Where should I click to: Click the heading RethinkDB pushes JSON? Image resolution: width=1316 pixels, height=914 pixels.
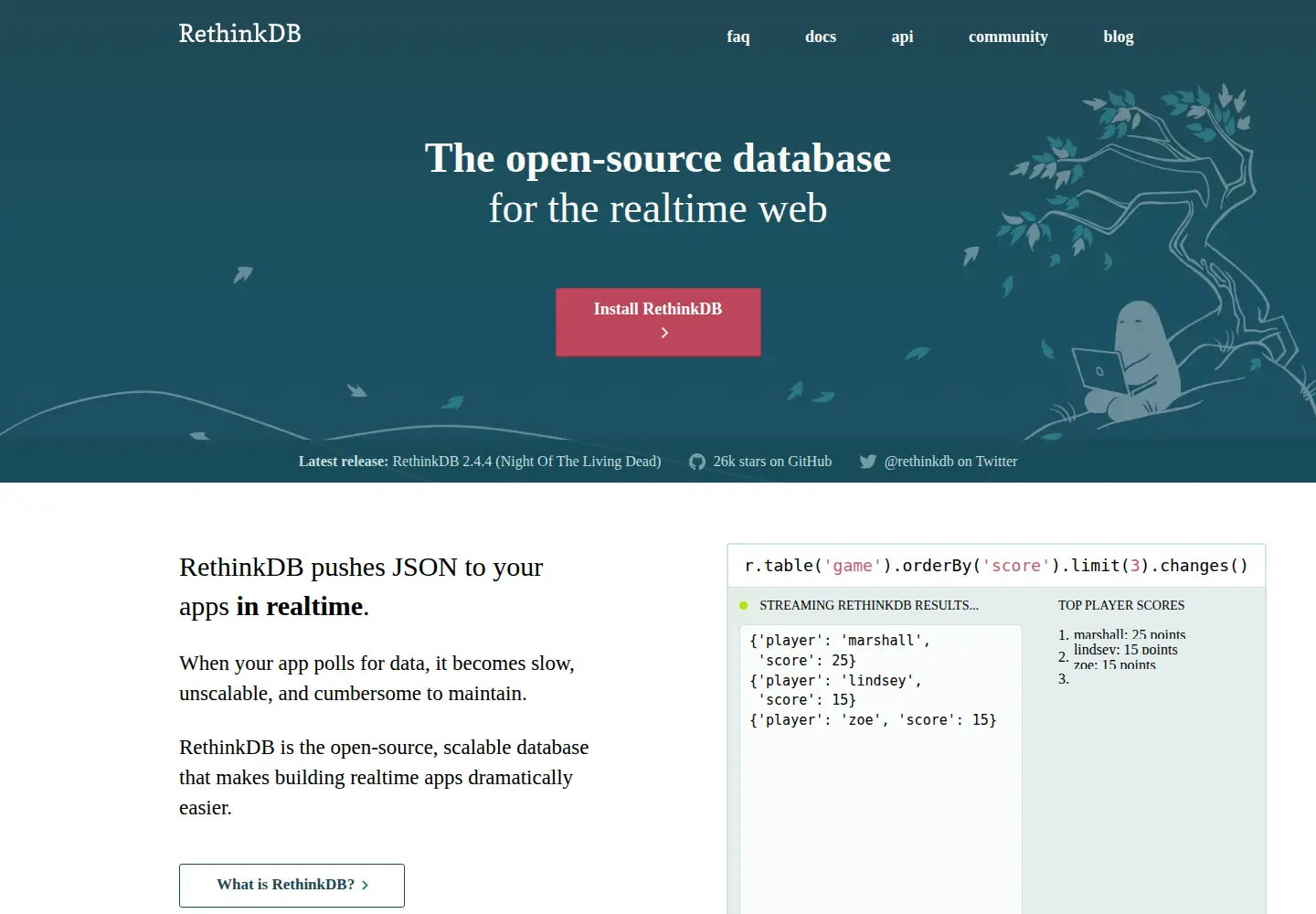pyautogui.click(x=361, y=587)
